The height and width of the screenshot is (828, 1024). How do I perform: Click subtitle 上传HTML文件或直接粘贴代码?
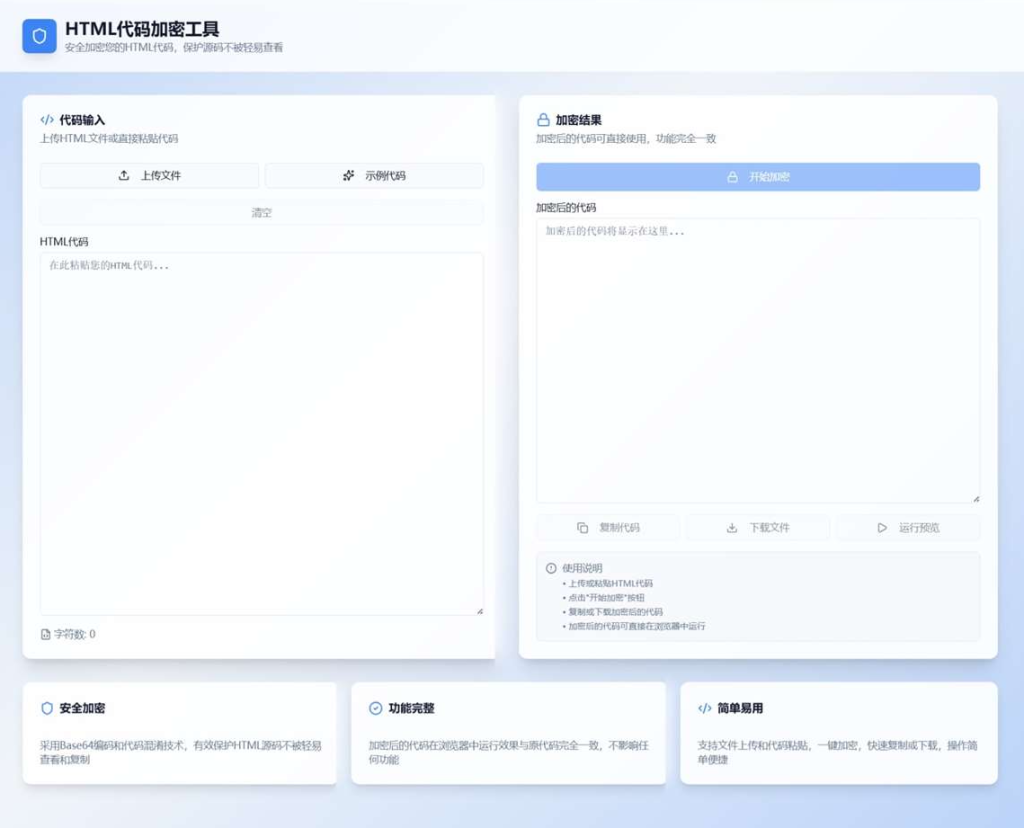tap(109, 138)
